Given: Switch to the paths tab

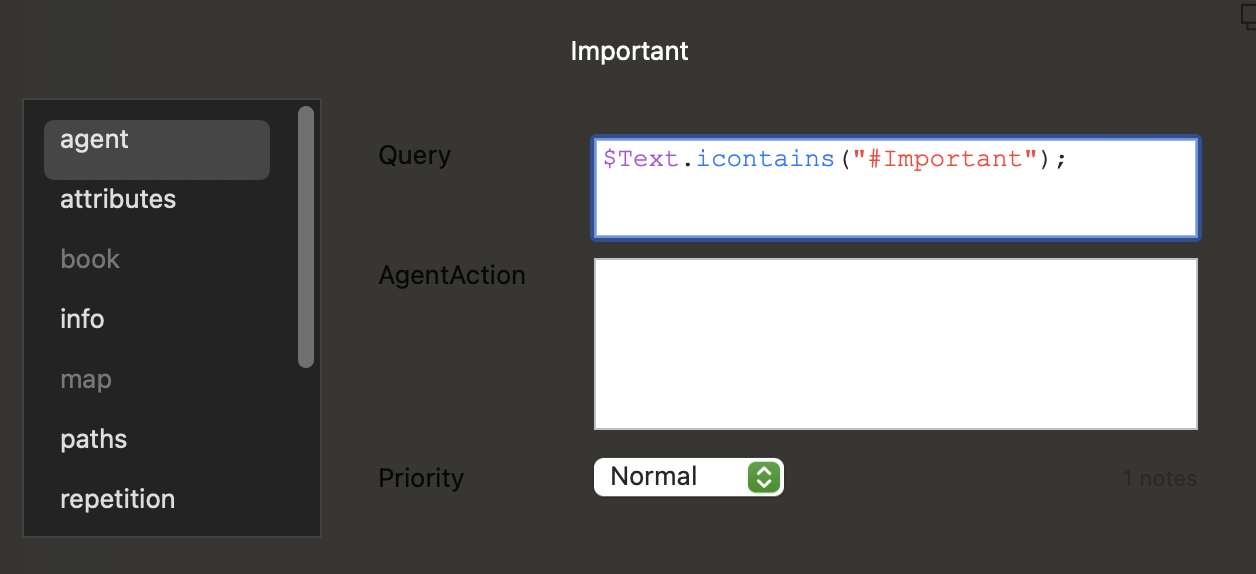Looking at the screenshot, I should 94,439.
